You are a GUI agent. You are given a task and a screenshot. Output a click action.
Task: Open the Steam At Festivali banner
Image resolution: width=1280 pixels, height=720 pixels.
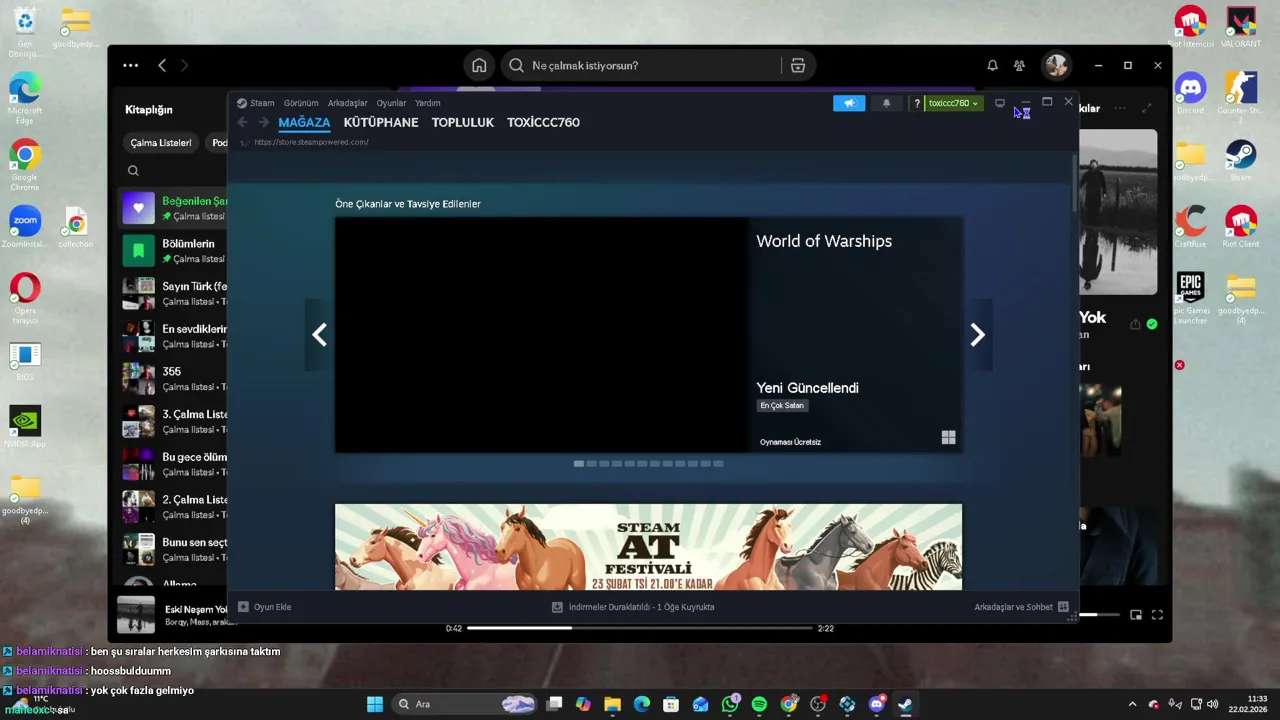pyautogui.click(x=648, y=547)
